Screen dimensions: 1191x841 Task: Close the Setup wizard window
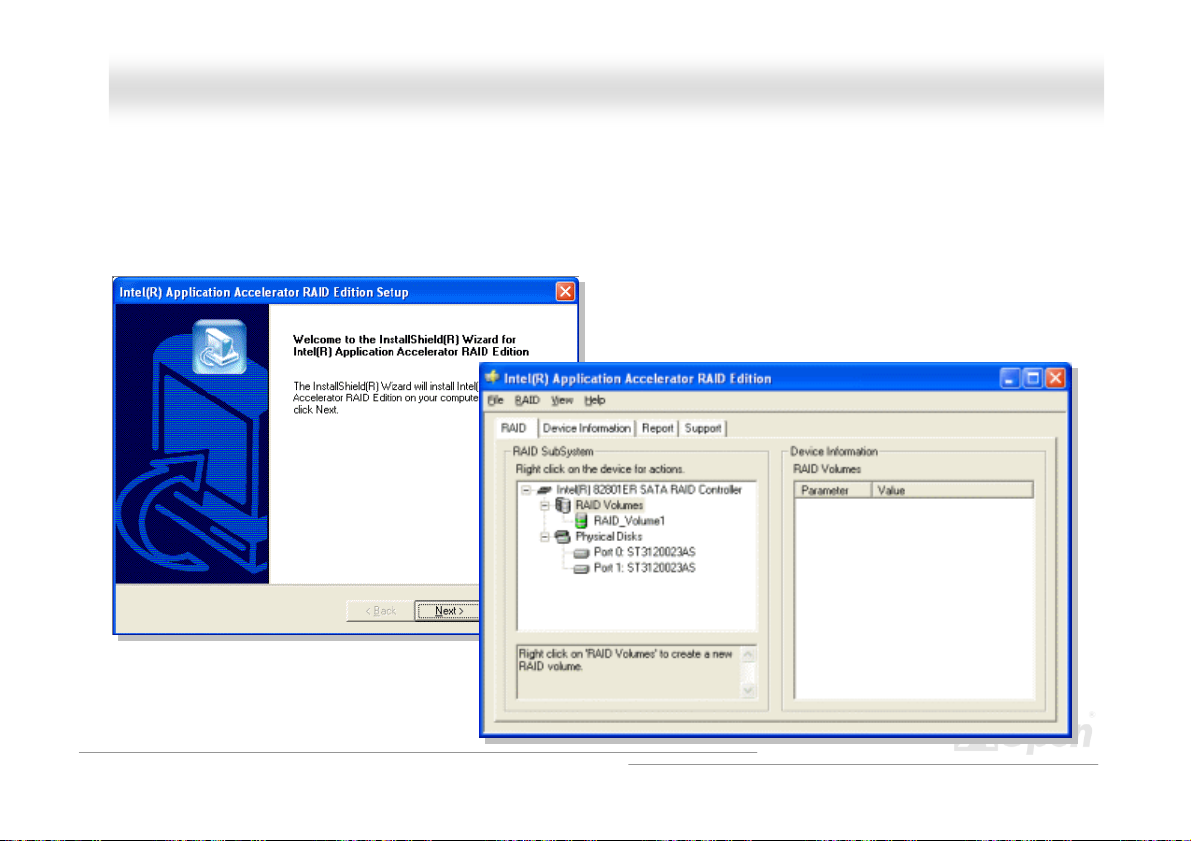565,292
